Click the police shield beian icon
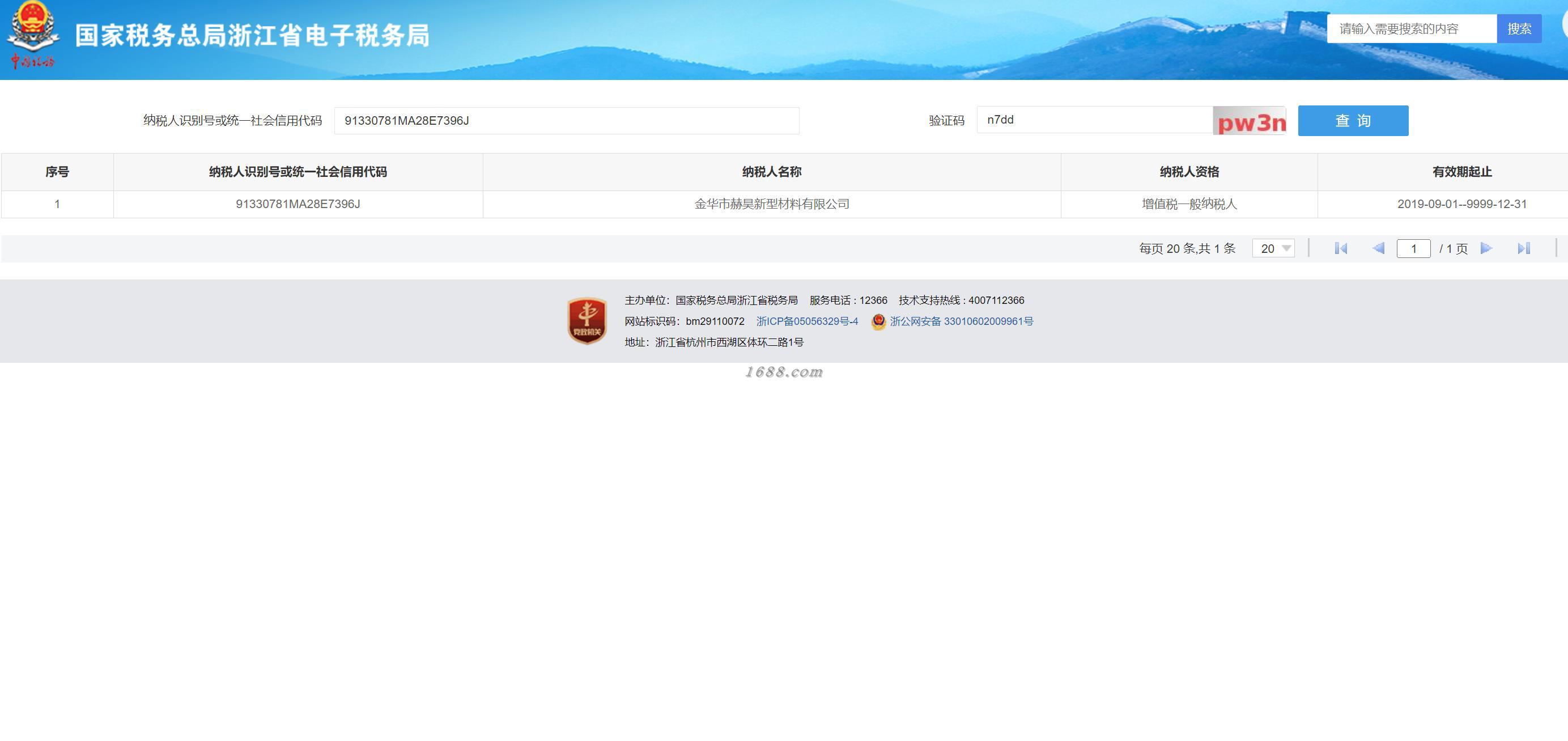This screenshot has height=741, width=1568. (878, 321)
